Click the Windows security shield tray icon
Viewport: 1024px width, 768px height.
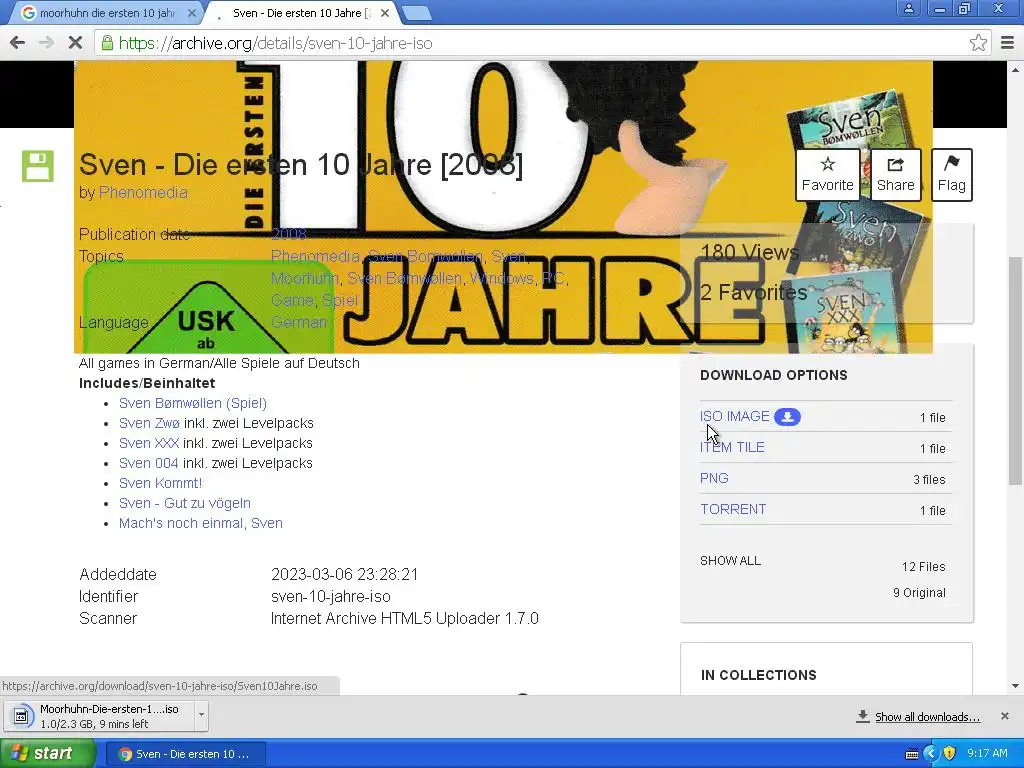coord(950,754)
